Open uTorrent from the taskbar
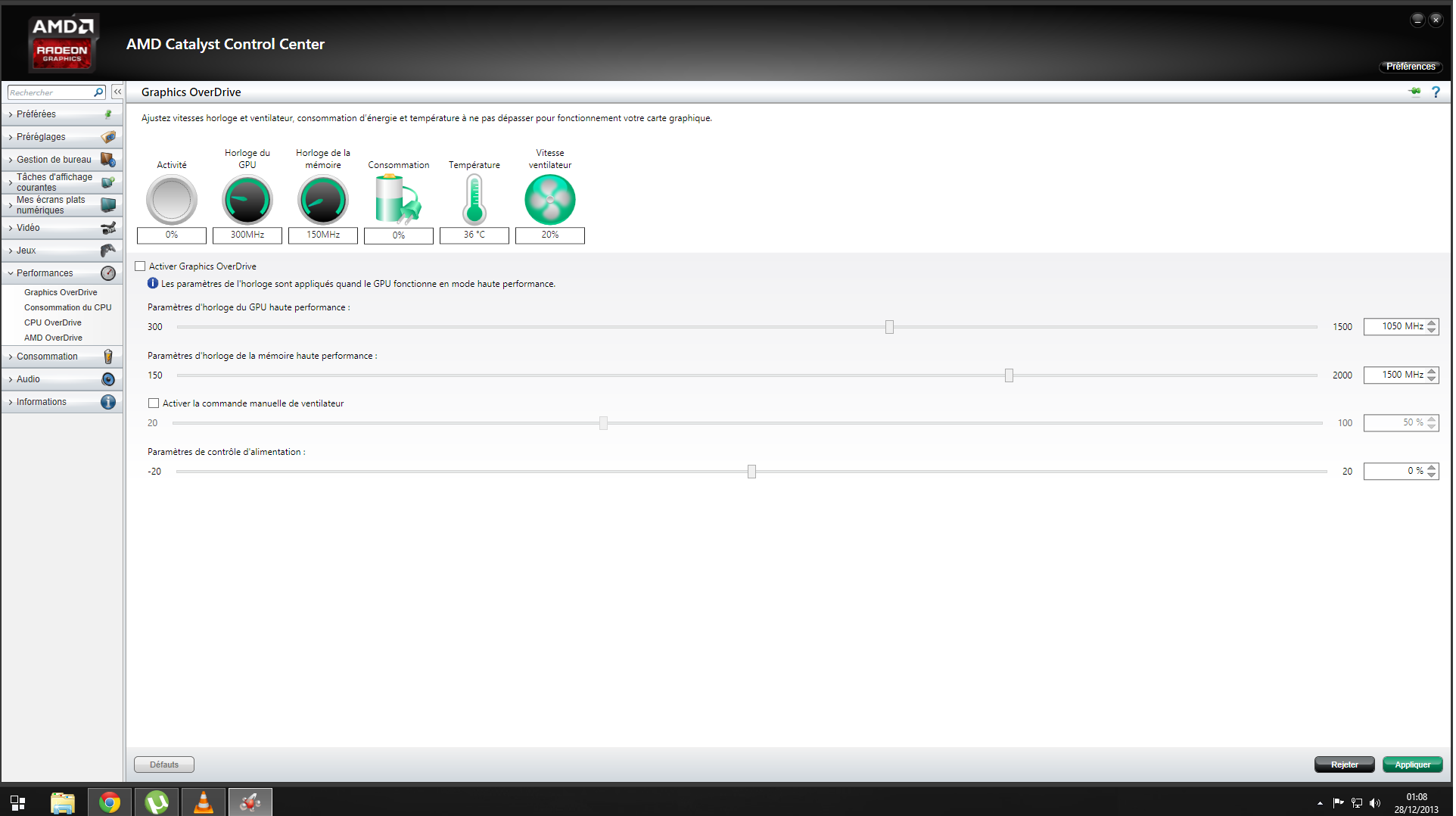The width and height of the screenshot is (1456, 816). (157, 802)
